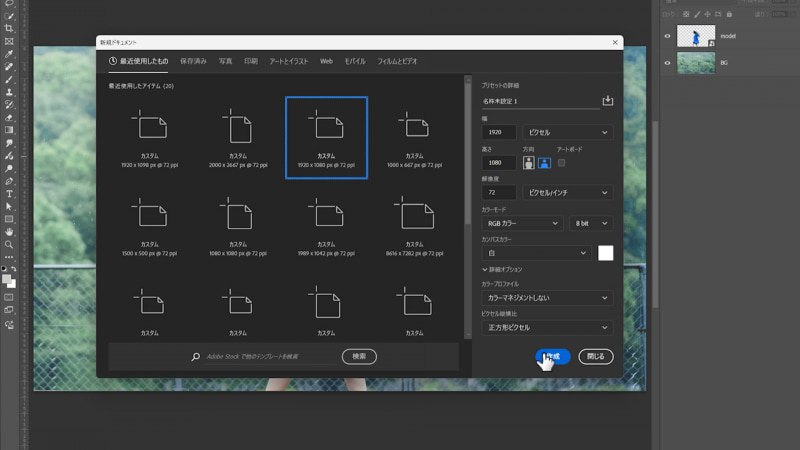Switch to the アートとイラスト tab

[289, 61]
